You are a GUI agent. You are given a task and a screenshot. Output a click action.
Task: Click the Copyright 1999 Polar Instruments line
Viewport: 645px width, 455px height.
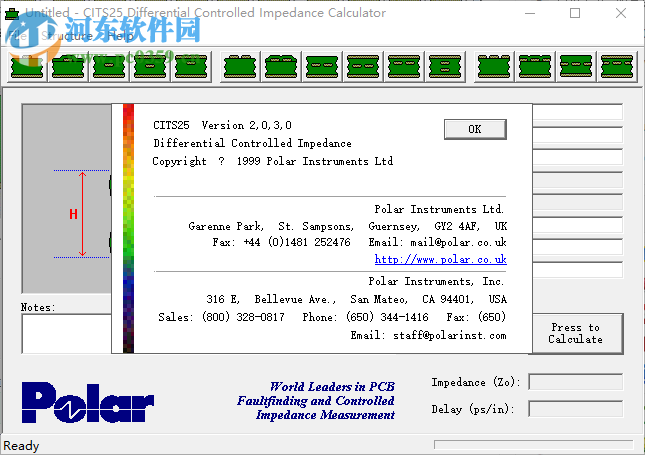(x=273, y=161)
